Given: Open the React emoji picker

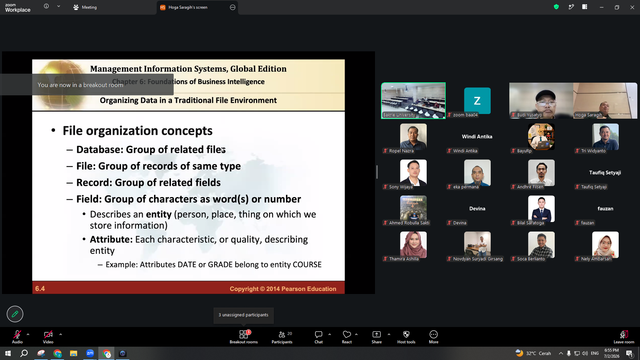Looking at the screenshot, I should (347, 337).
